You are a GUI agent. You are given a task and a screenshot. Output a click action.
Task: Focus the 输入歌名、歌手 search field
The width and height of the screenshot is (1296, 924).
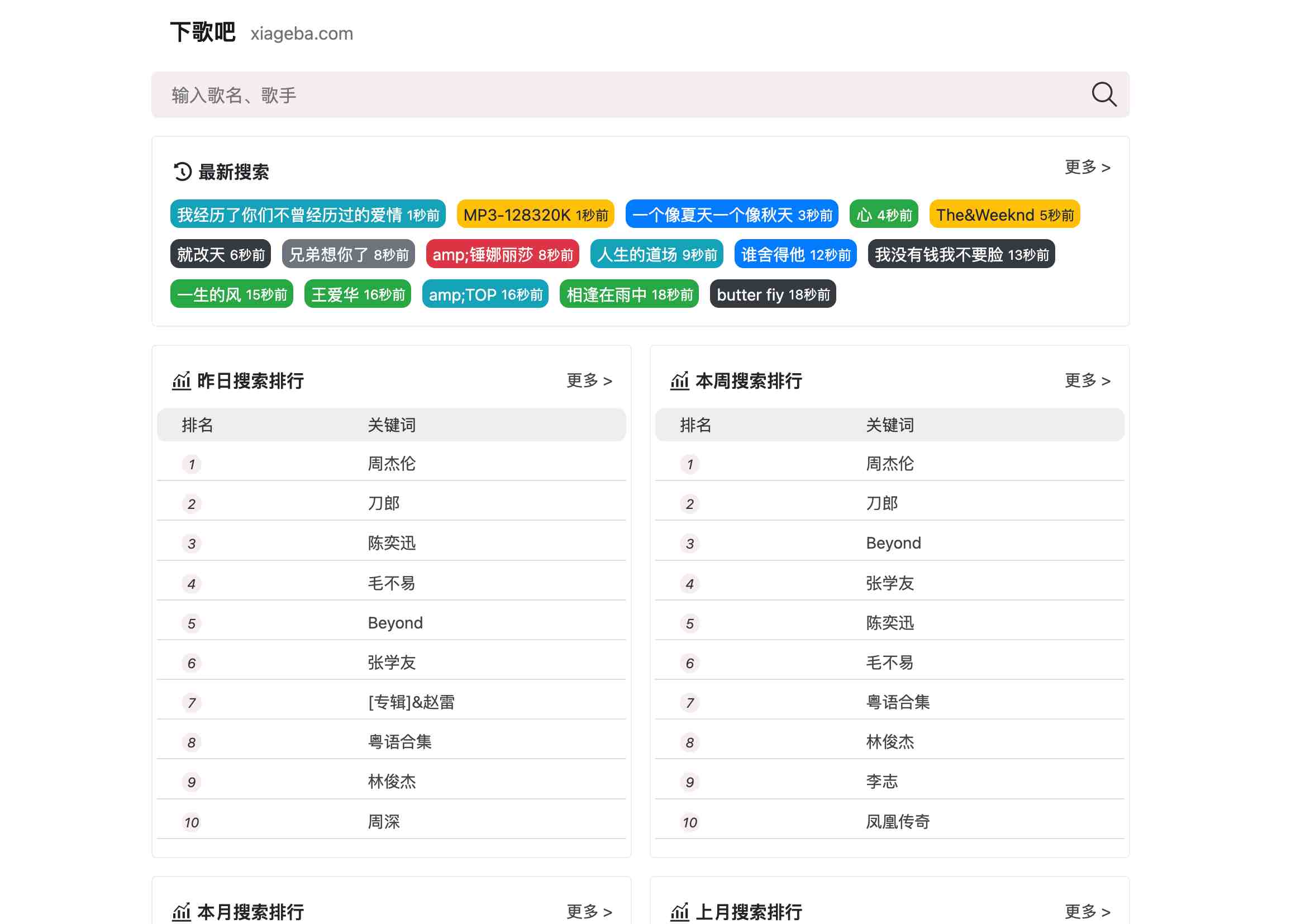(640, 95)
